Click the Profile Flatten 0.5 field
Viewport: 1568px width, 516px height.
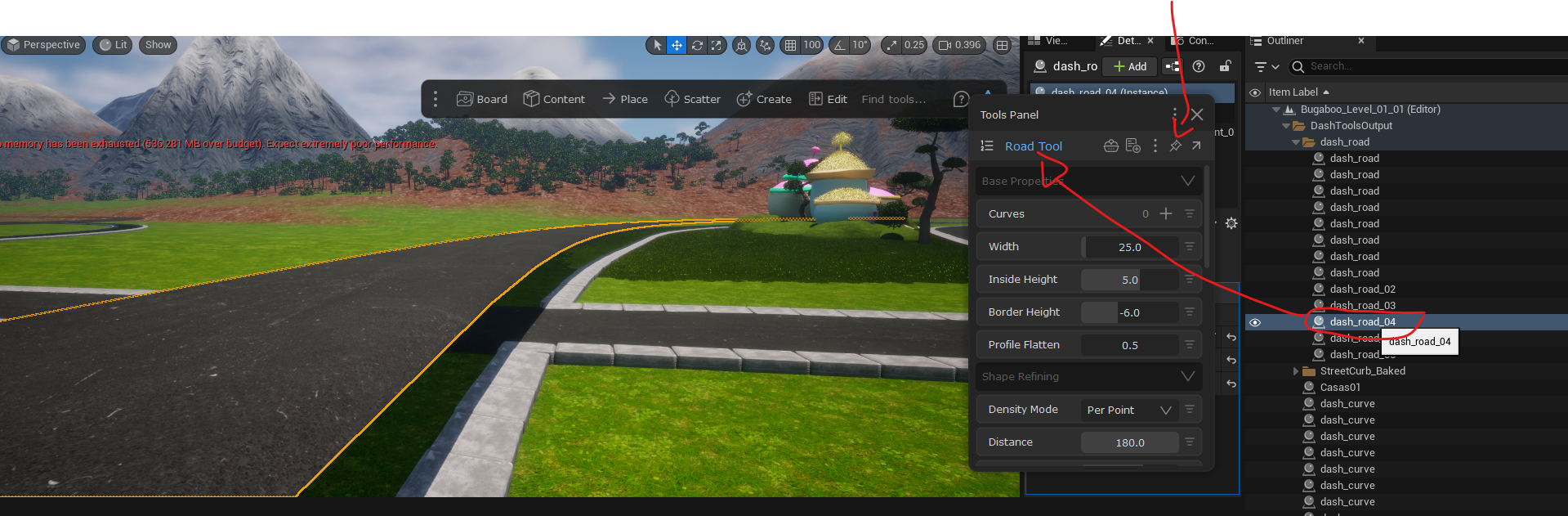(x=1130, y=345)
